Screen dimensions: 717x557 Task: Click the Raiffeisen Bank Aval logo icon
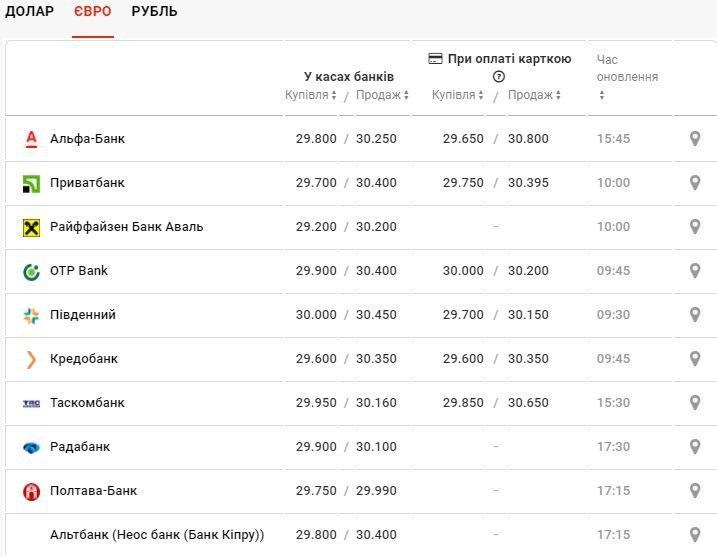31,227
